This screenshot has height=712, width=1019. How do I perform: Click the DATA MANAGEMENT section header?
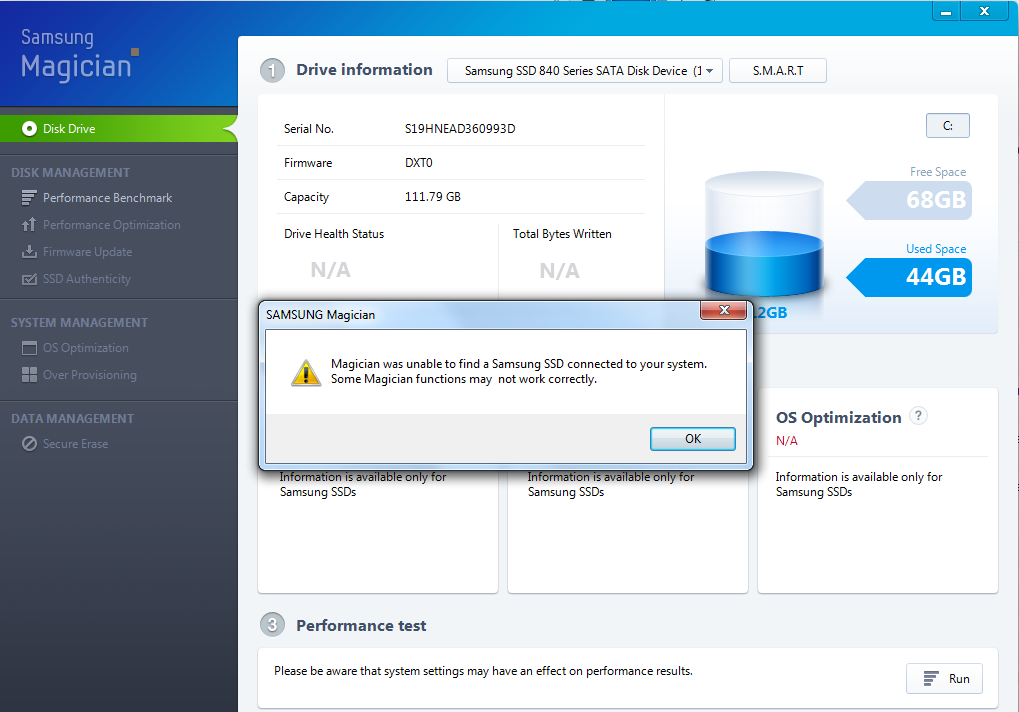tap(72, 419)
